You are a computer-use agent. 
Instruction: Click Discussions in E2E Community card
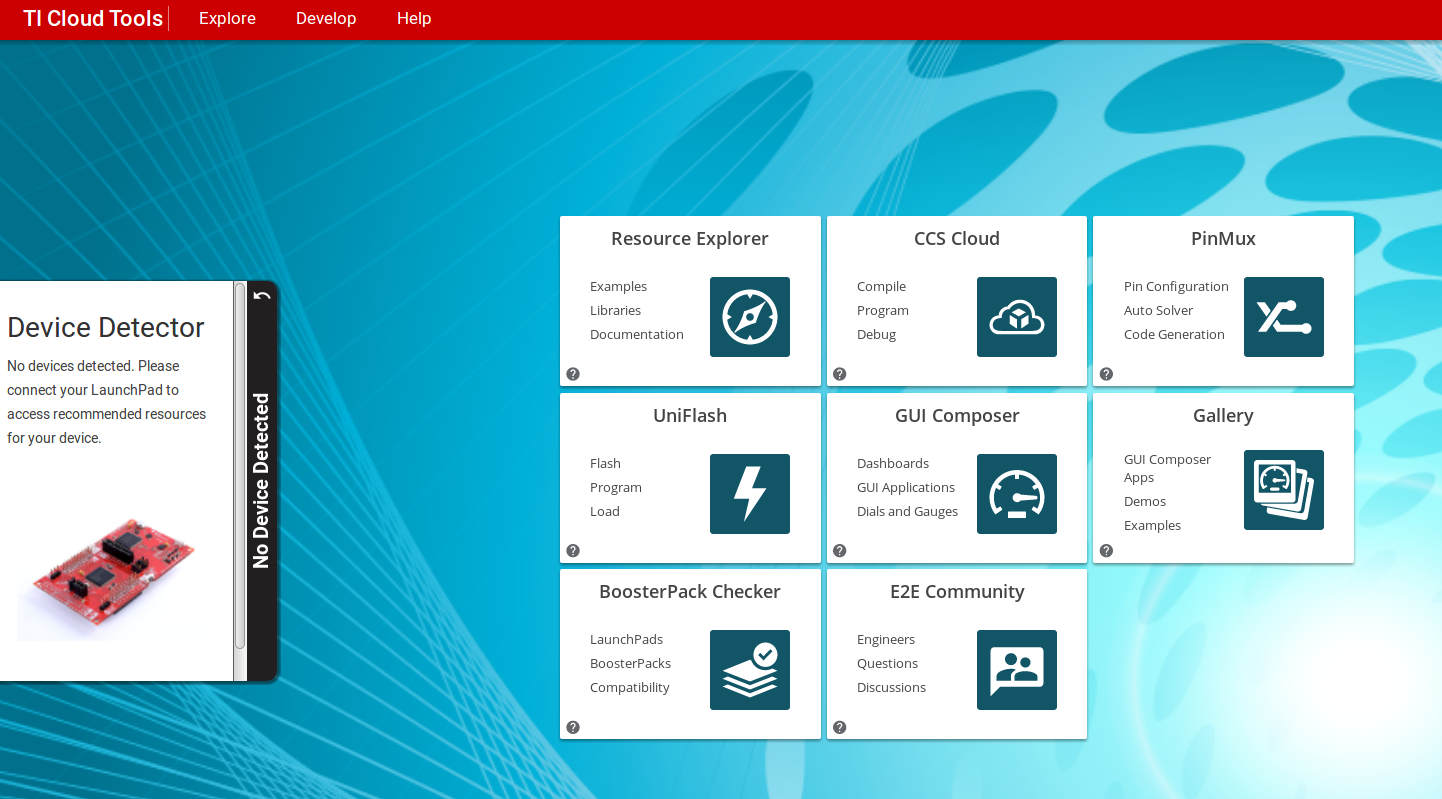click(x=892, y=688)
